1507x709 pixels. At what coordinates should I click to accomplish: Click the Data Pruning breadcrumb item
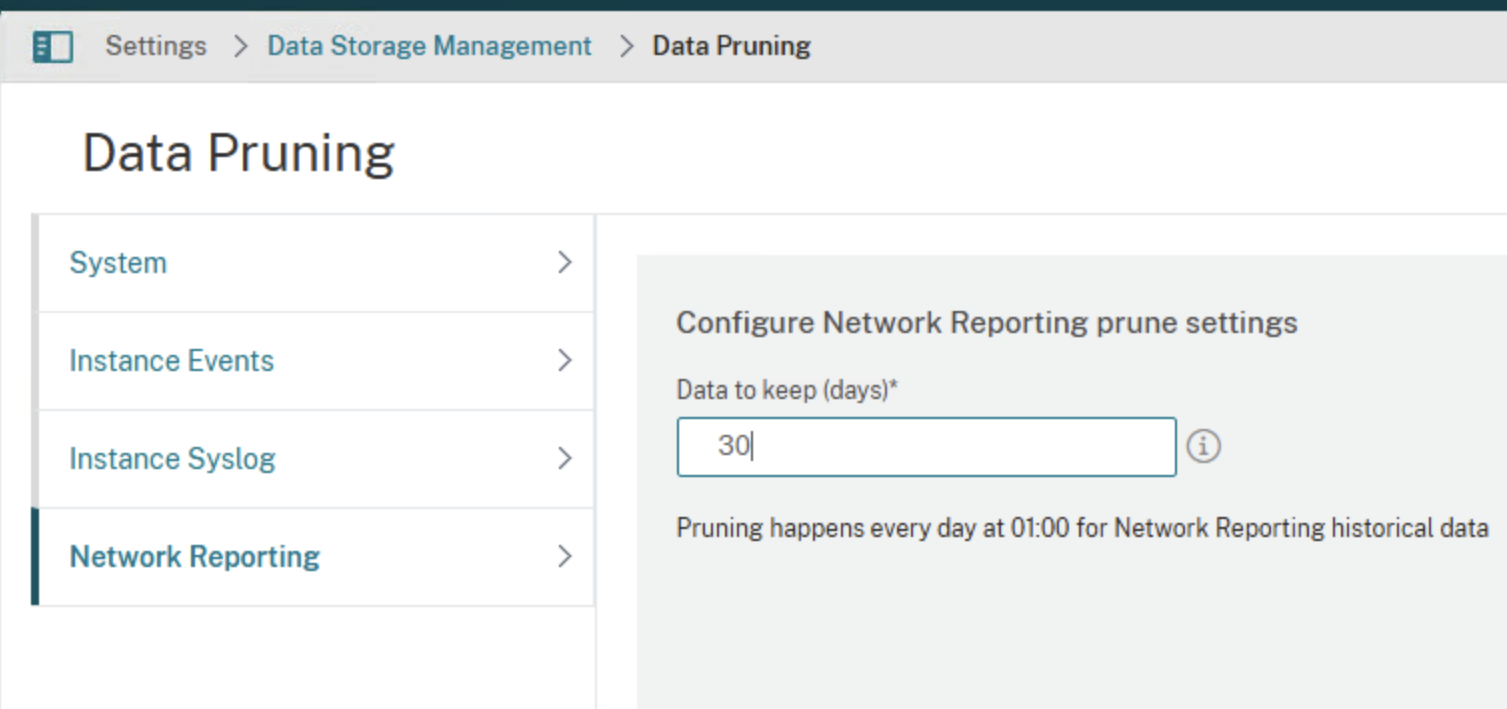731,46
